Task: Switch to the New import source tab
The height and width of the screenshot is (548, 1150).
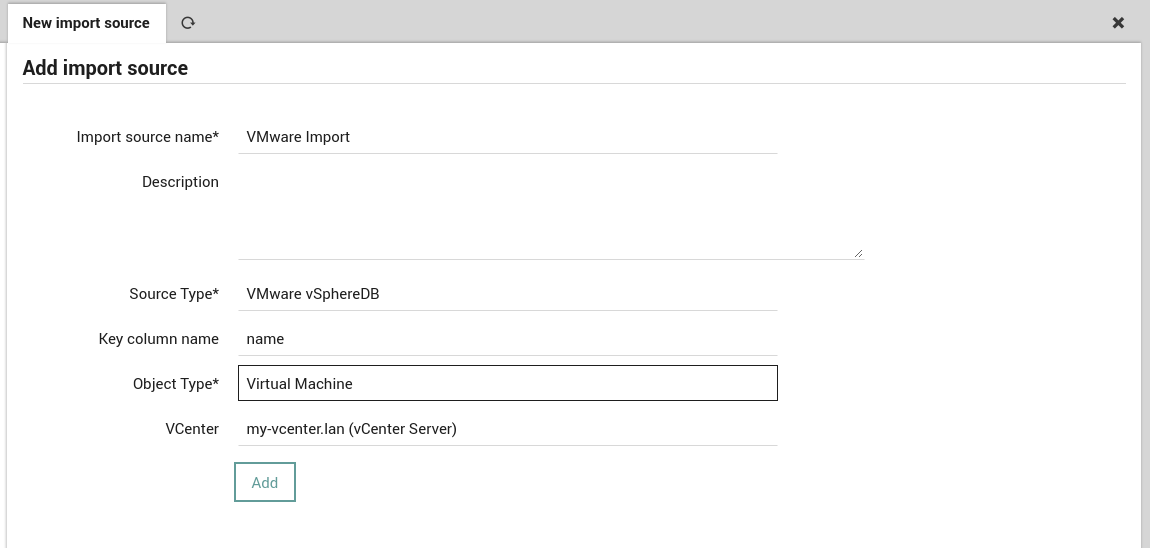Action: tap(86, 23)
